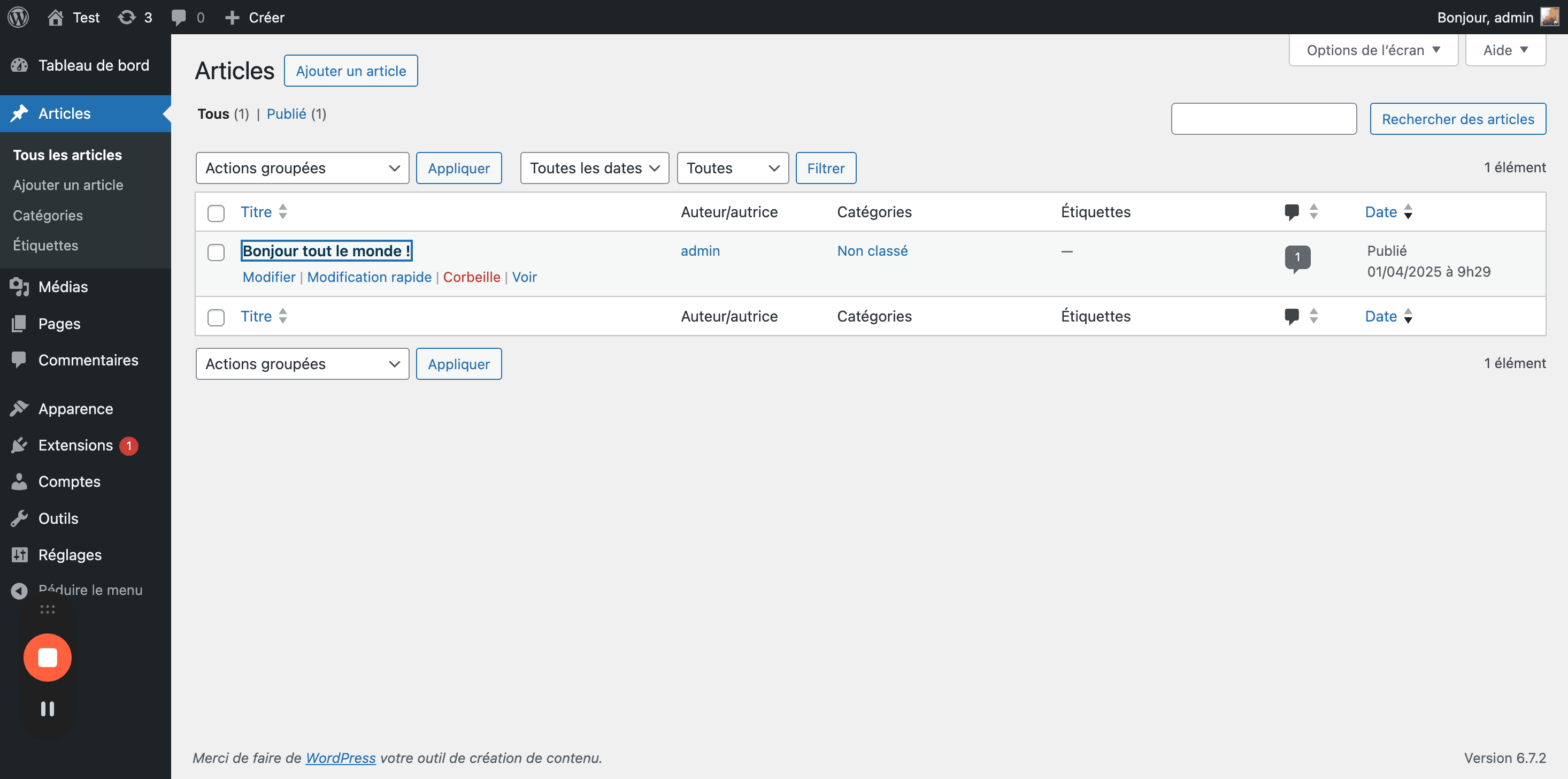Check box for Bonjour tout le monde

click(x=216, y=252)
